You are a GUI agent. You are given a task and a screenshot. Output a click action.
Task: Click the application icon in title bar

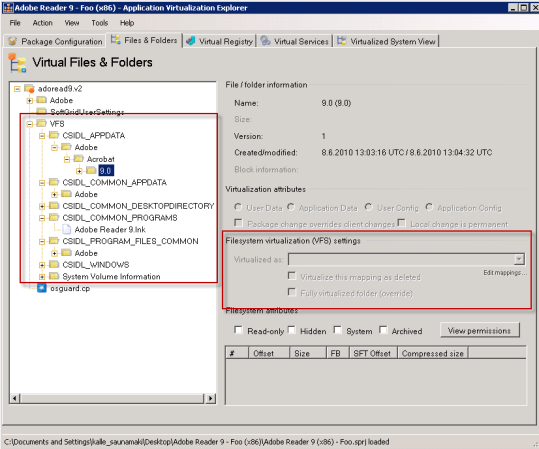click(x=8, y=8)
